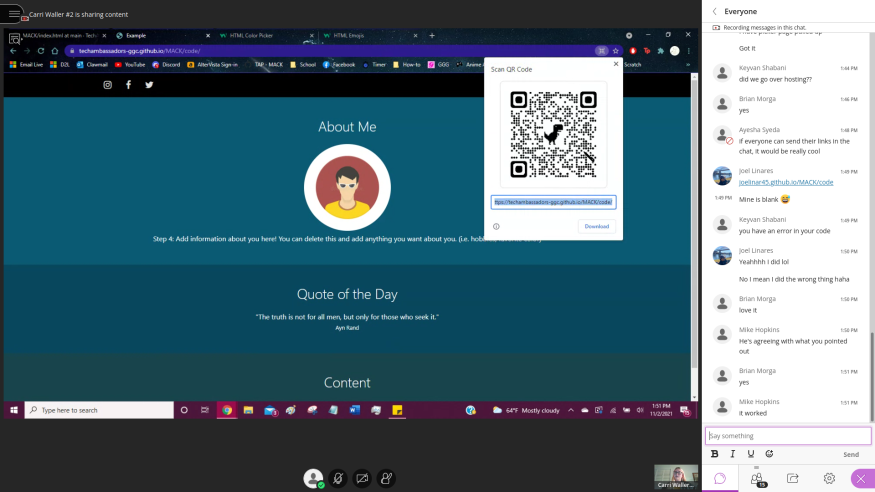Toggle the video camera on

coord(362,479)
